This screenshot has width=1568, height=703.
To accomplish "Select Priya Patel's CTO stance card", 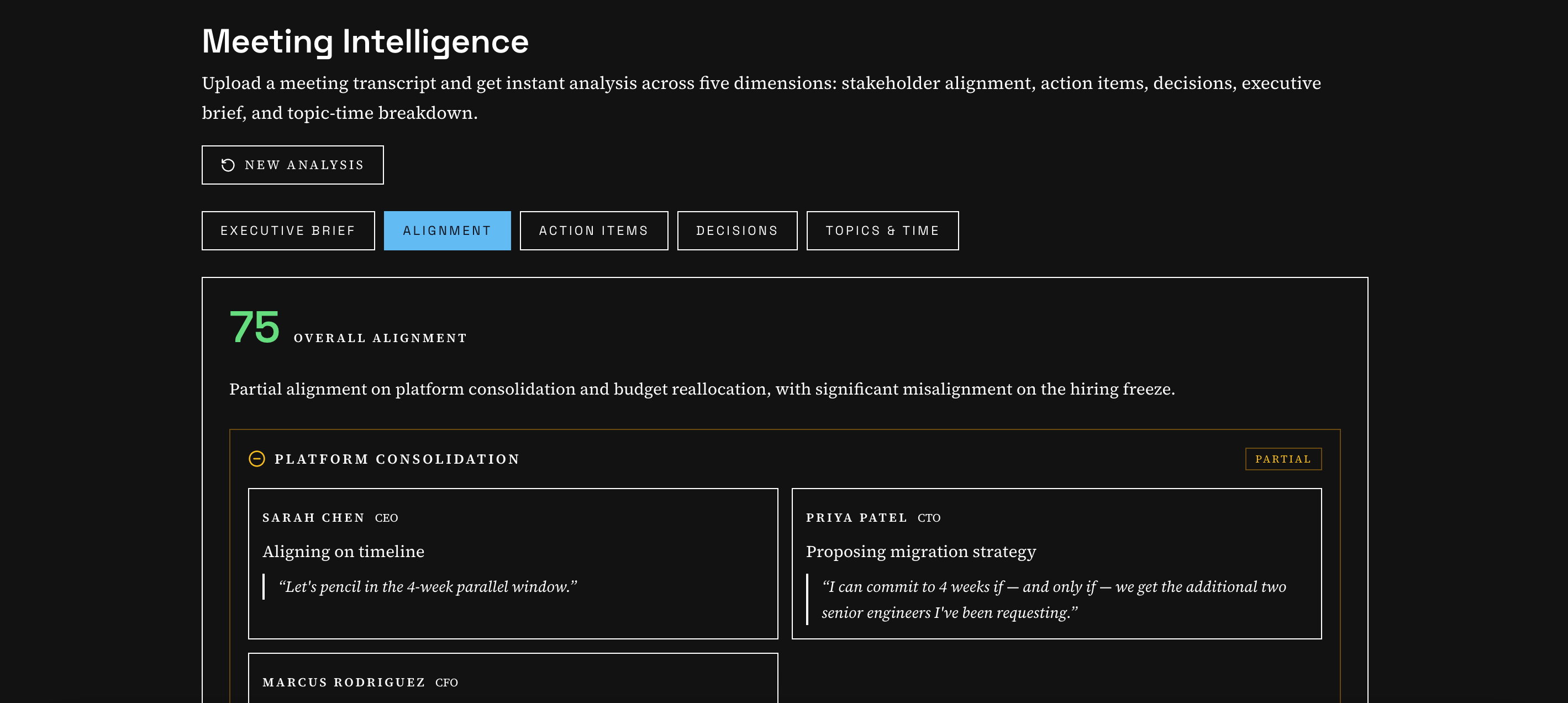I will point(1056,563).
